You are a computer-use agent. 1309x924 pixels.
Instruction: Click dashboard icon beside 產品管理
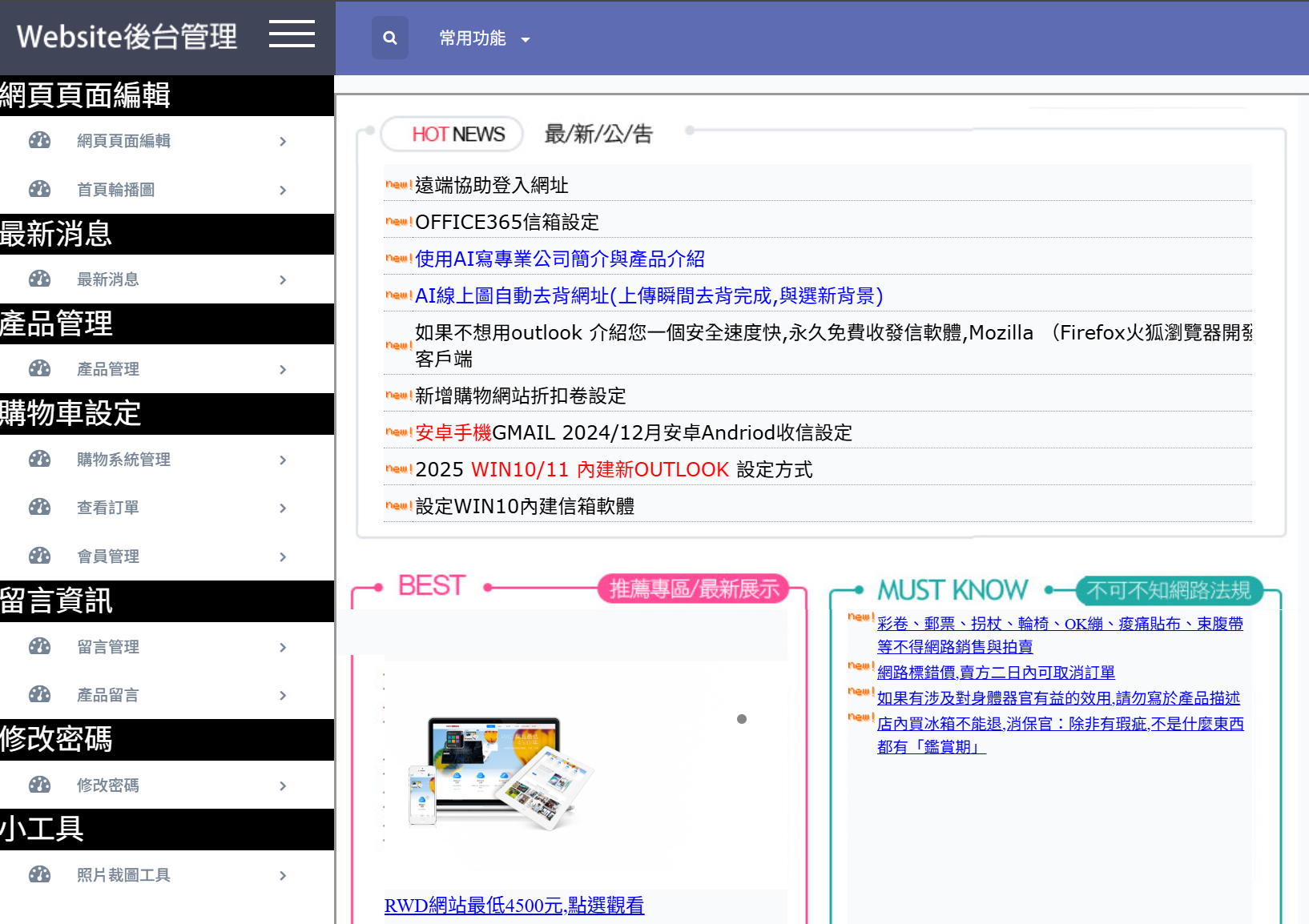tap(39, 369)
